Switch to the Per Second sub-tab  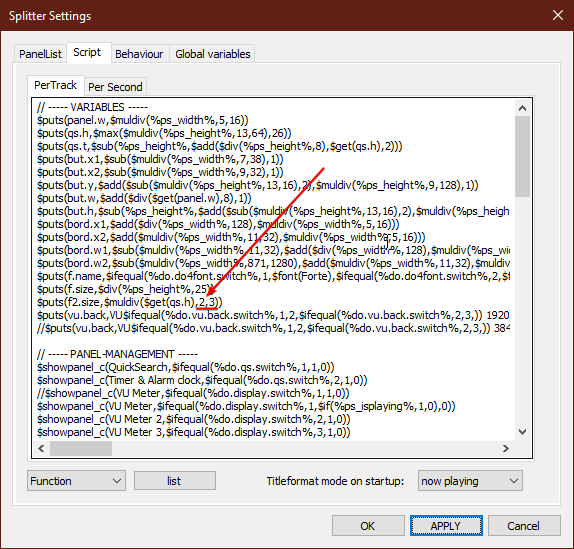pos(115,87)
